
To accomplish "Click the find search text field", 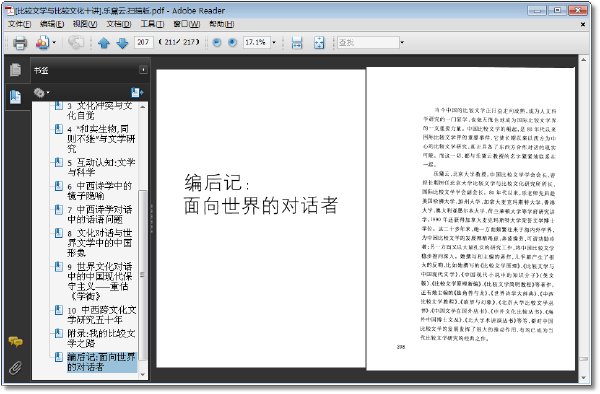I will tap(368, 42).
